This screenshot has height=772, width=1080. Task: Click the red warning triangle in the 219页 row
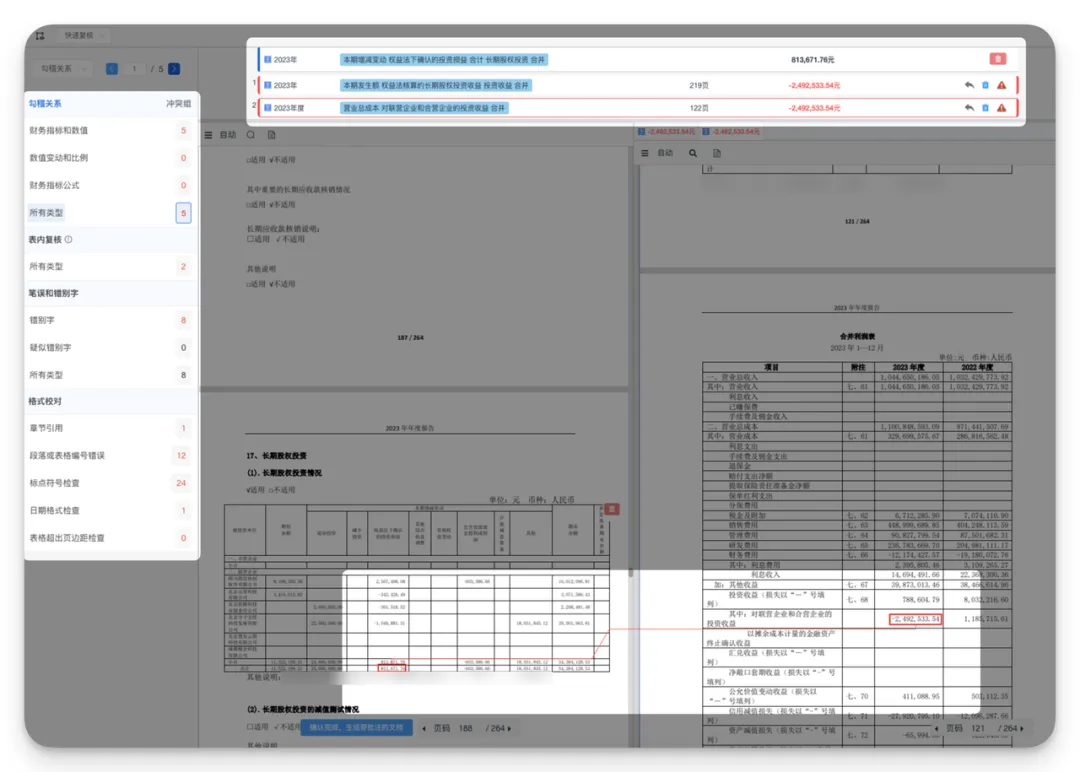1001,85
